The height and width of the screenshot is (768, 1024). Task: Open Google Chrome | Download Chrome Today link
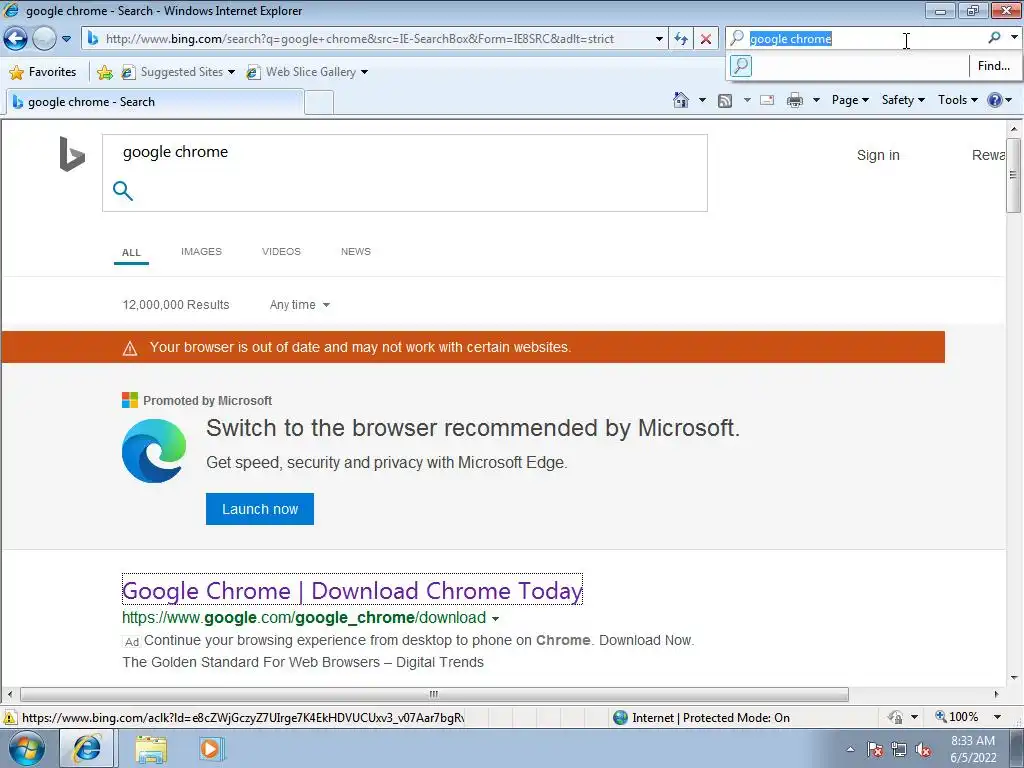352,590
